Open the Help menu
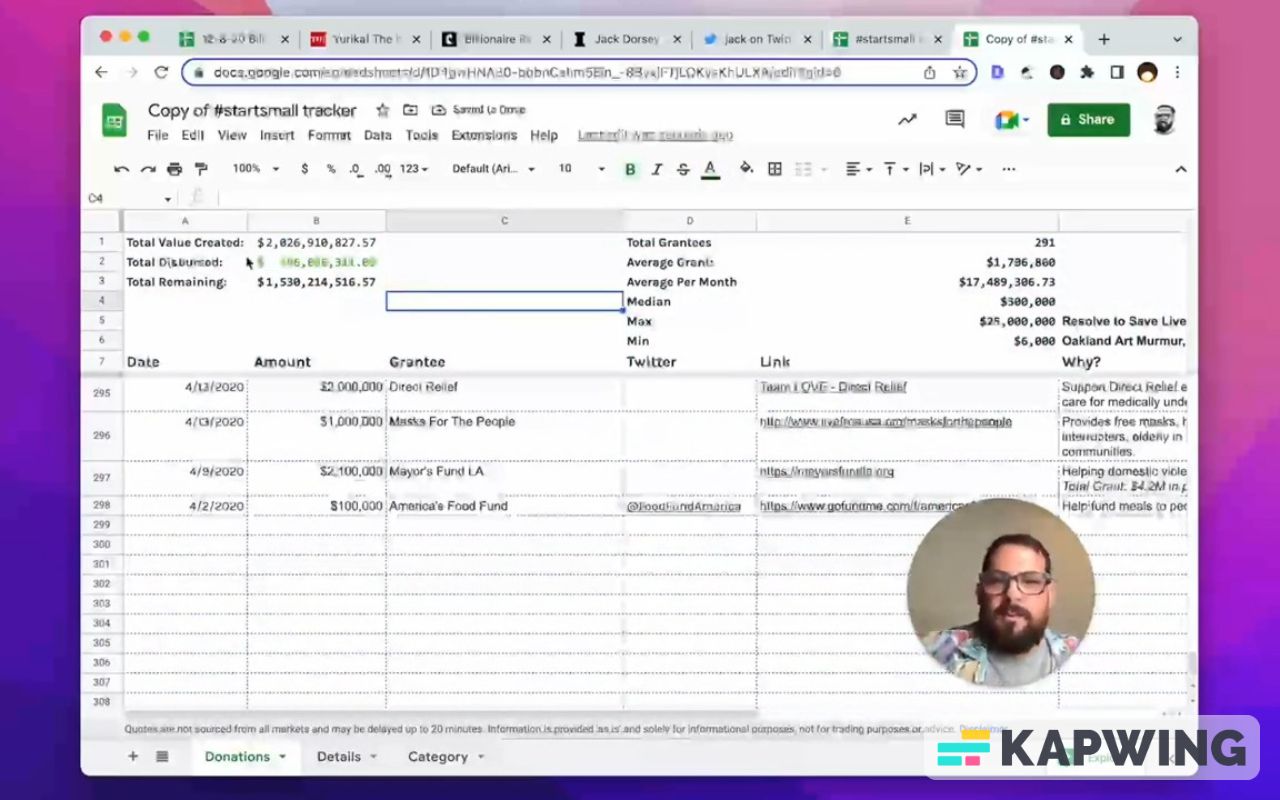The height and width of the screenshot is (800, 1280). (544, 135)
